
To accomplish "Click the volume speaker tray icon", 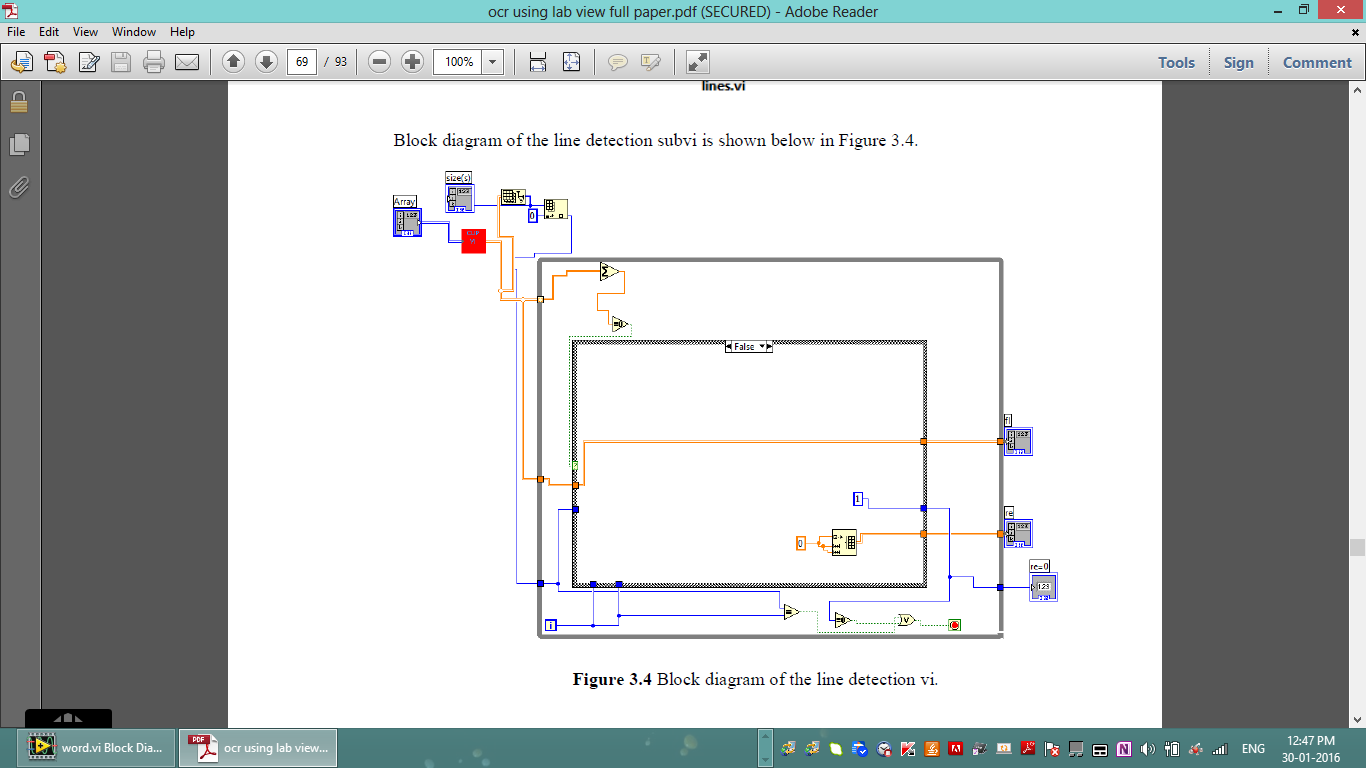I will tap(1148, 749).
